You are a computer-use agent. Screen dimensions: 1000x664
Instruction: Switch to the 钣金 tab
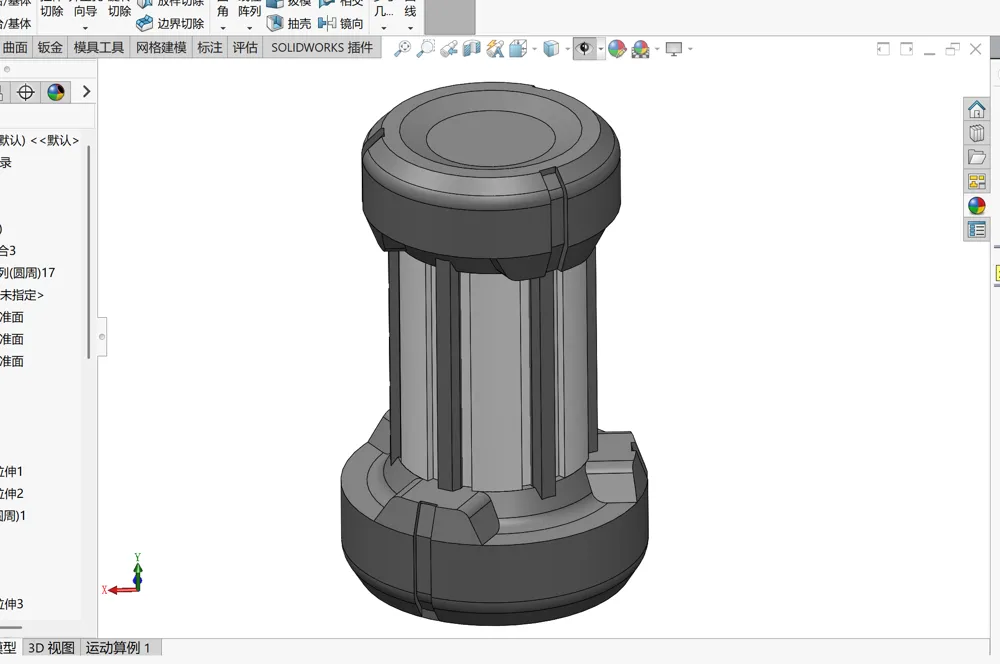point(50,48)
